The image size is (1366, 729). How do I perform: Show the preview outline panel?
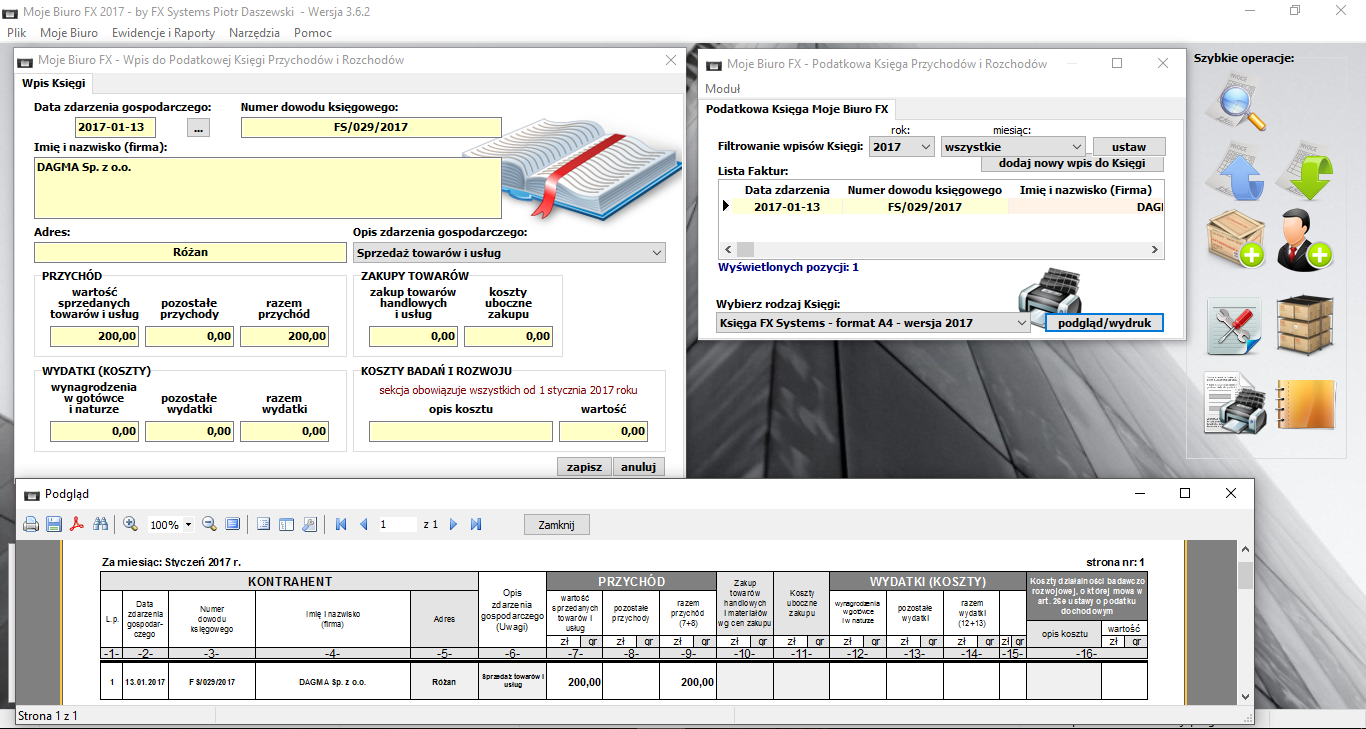pyautogui.click(x=264, y=524)
